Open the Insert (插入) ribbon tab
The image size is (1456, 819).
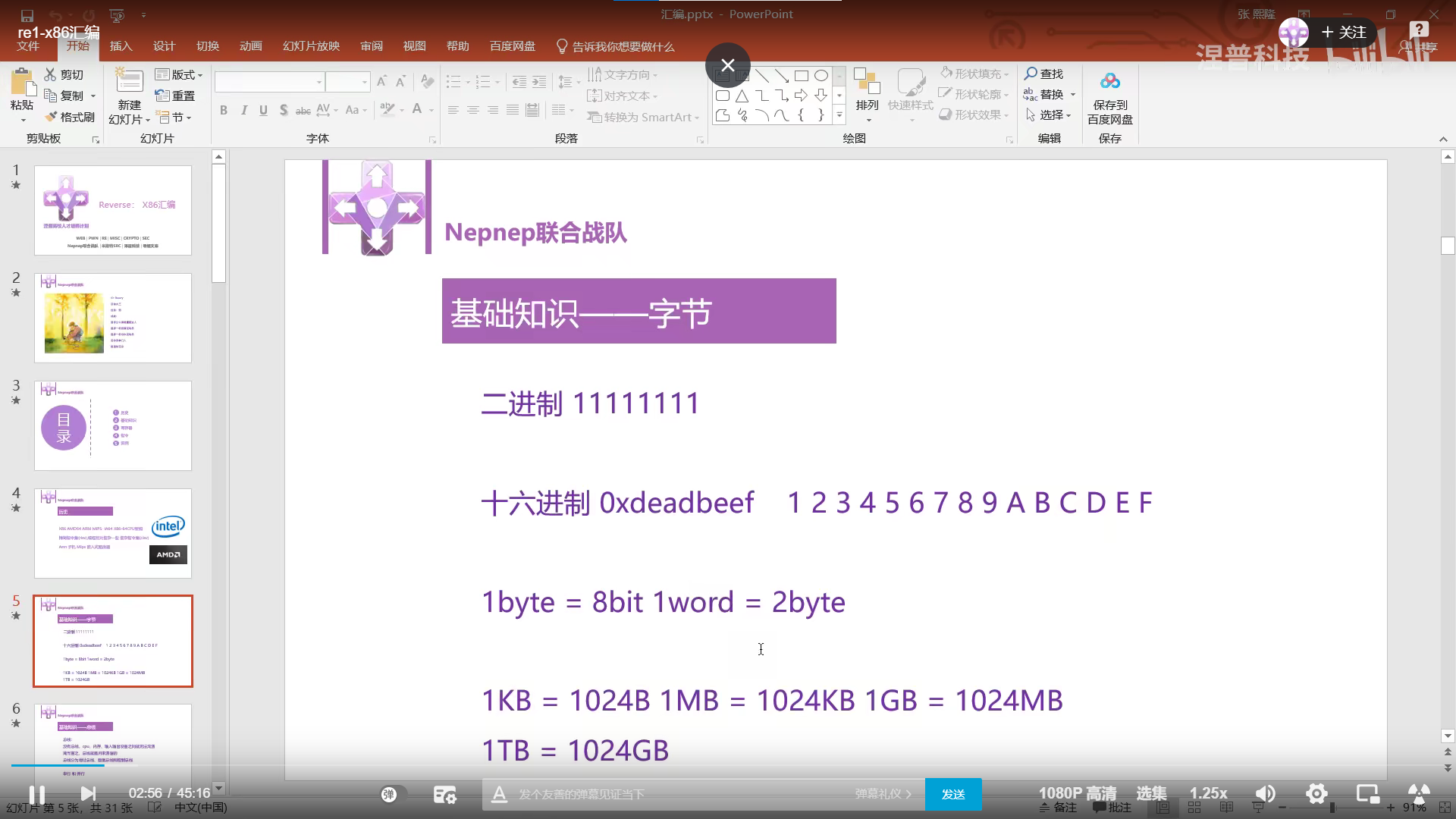click(121, 46)
